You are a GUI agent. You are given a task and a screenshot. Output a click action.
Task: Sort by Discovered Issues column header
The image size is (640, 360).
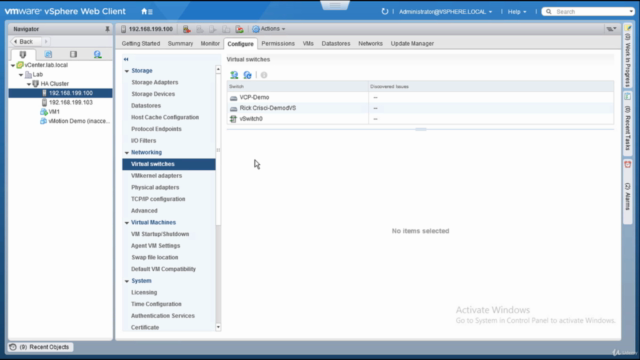click(x=491, y=87)
